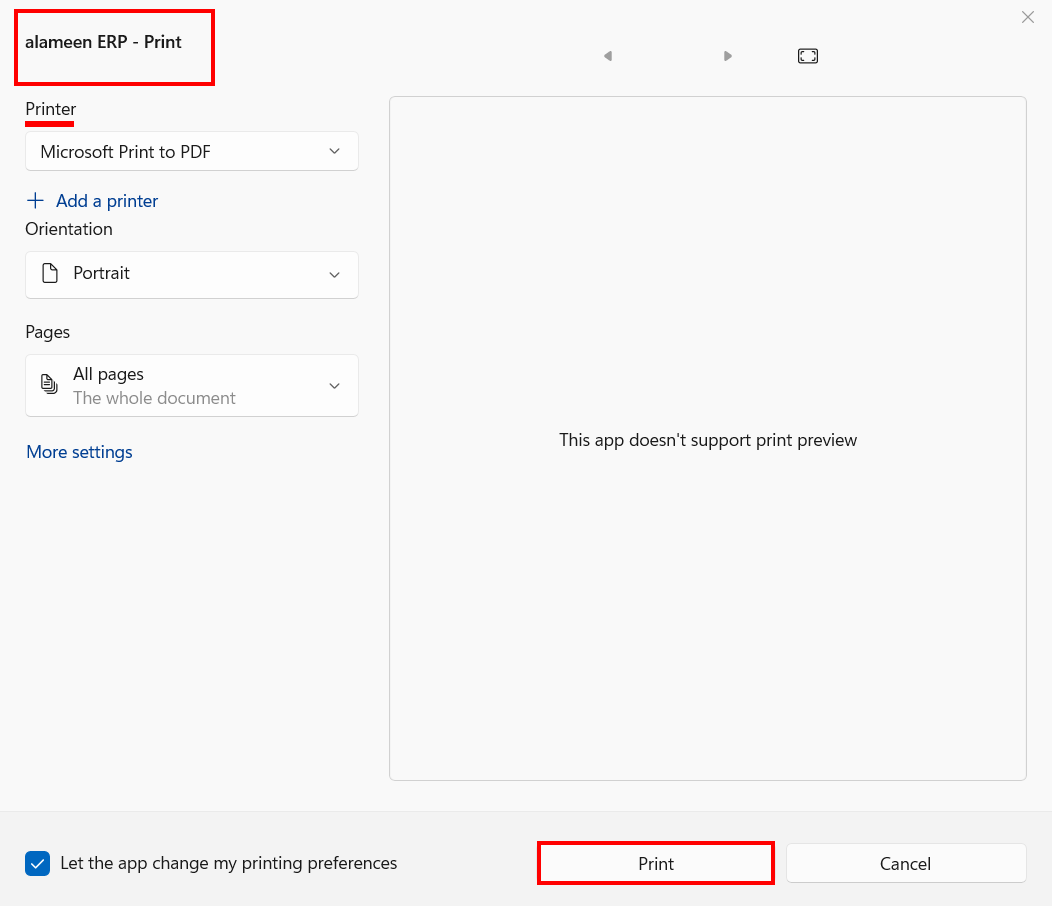Cancel the print dialog
1052x906 pixels.
point(905,864)
